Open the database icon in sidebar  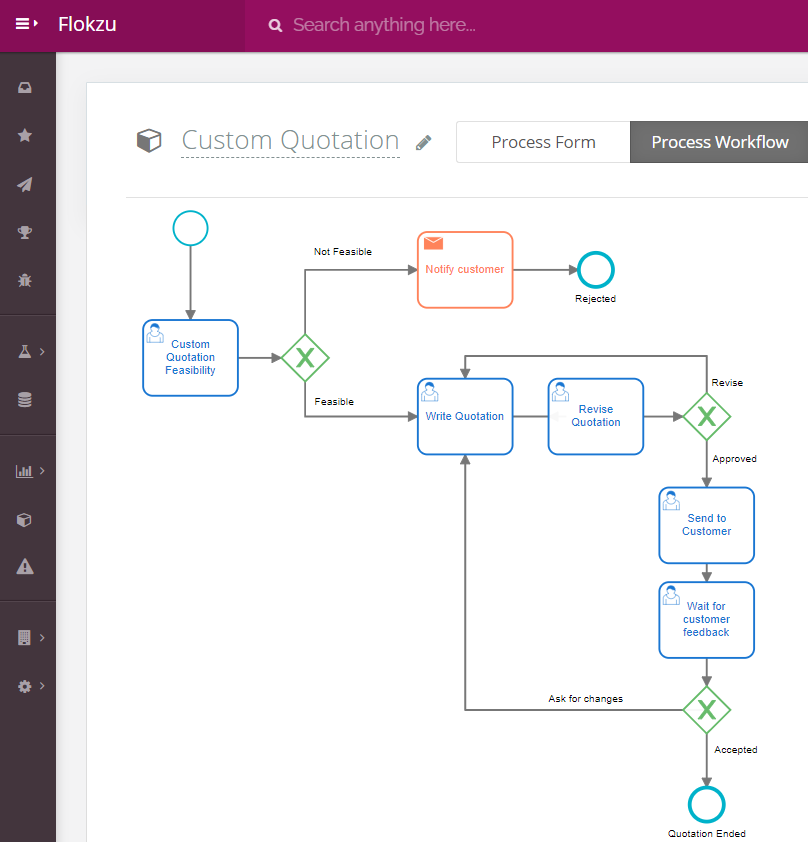25,400
